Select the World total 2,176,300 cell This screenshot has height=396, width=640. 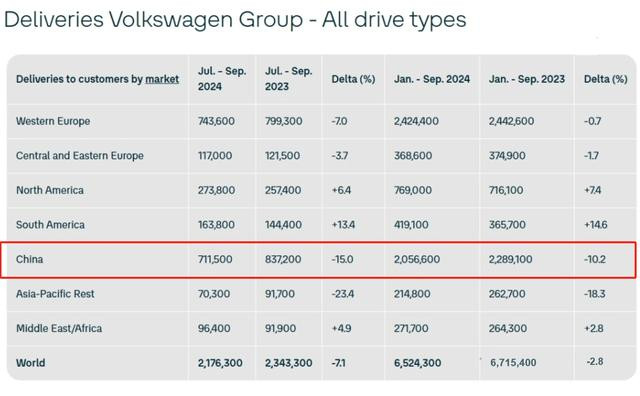(x=220, y=363)
